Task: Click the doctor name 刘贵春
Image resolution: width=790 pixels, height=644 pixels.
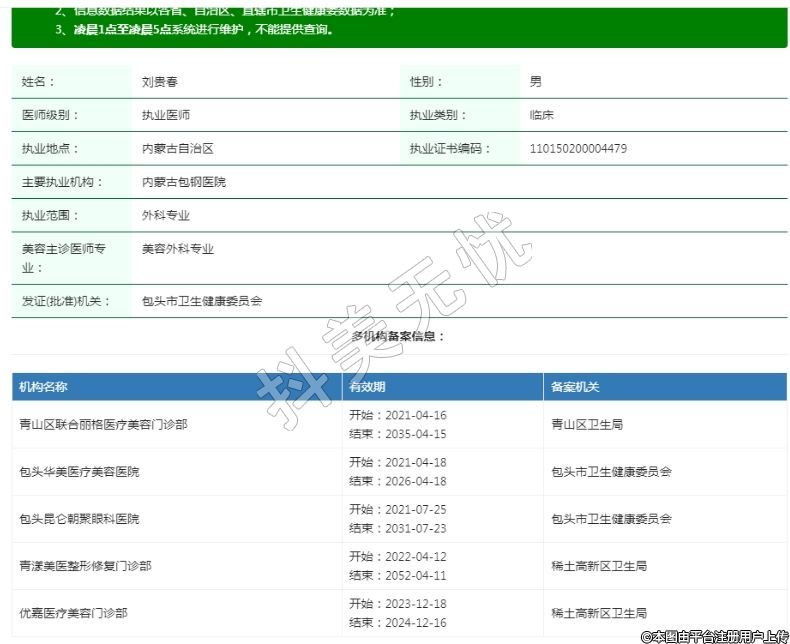Action: pos(160,82)
